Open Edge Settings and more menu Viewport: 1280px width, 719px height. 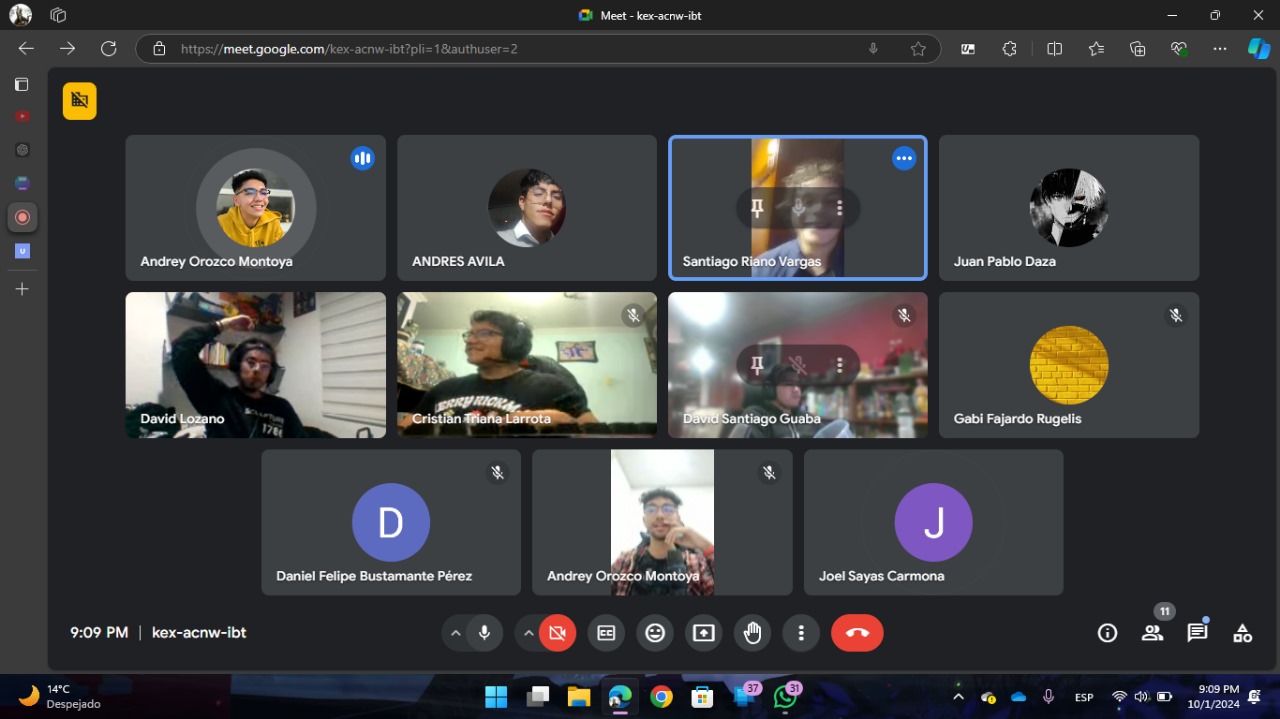pyautogui.click(x=1220, y=48)
